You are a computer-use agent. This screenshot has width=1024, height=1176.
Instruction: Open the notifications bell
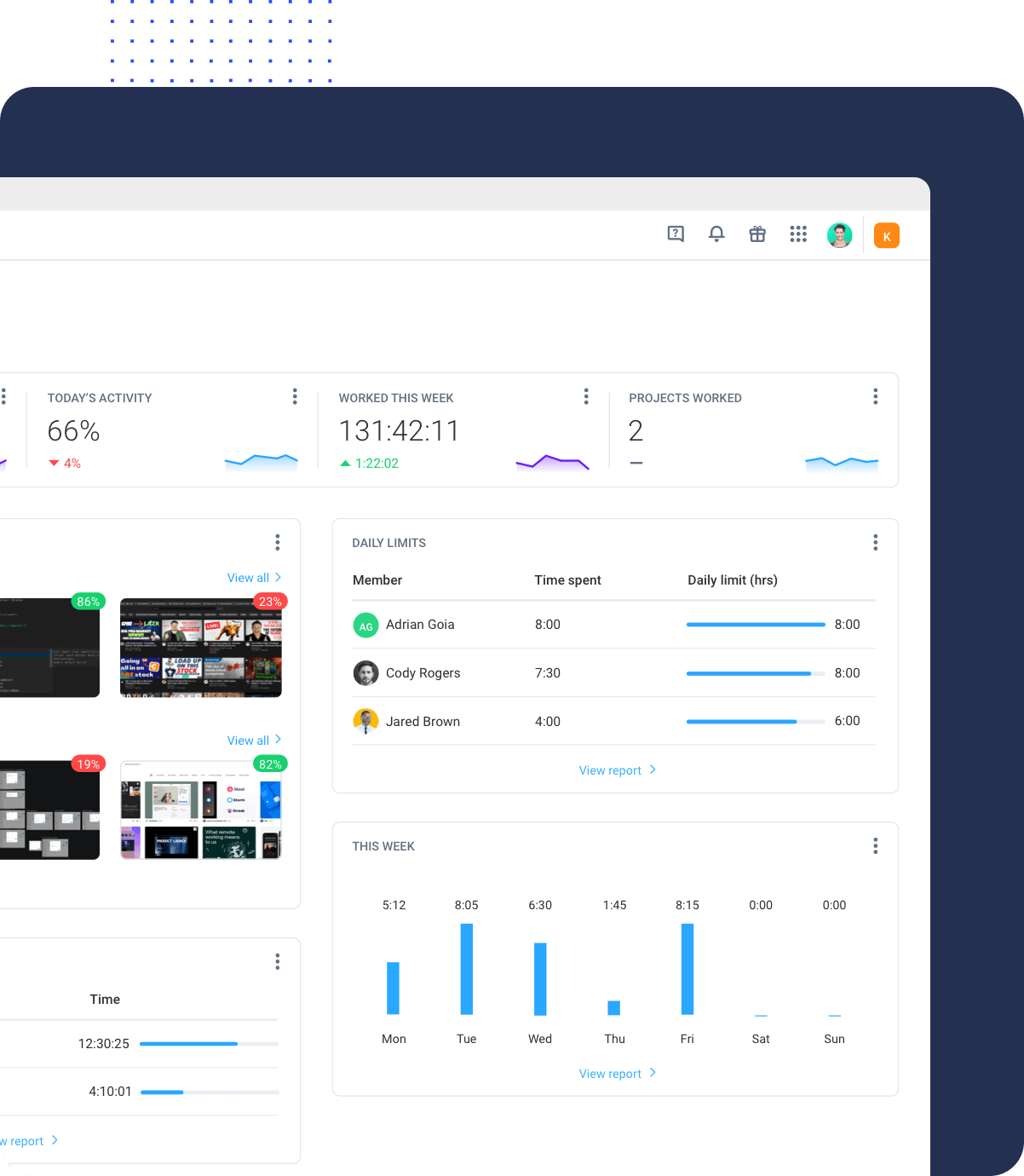(716, 234)
